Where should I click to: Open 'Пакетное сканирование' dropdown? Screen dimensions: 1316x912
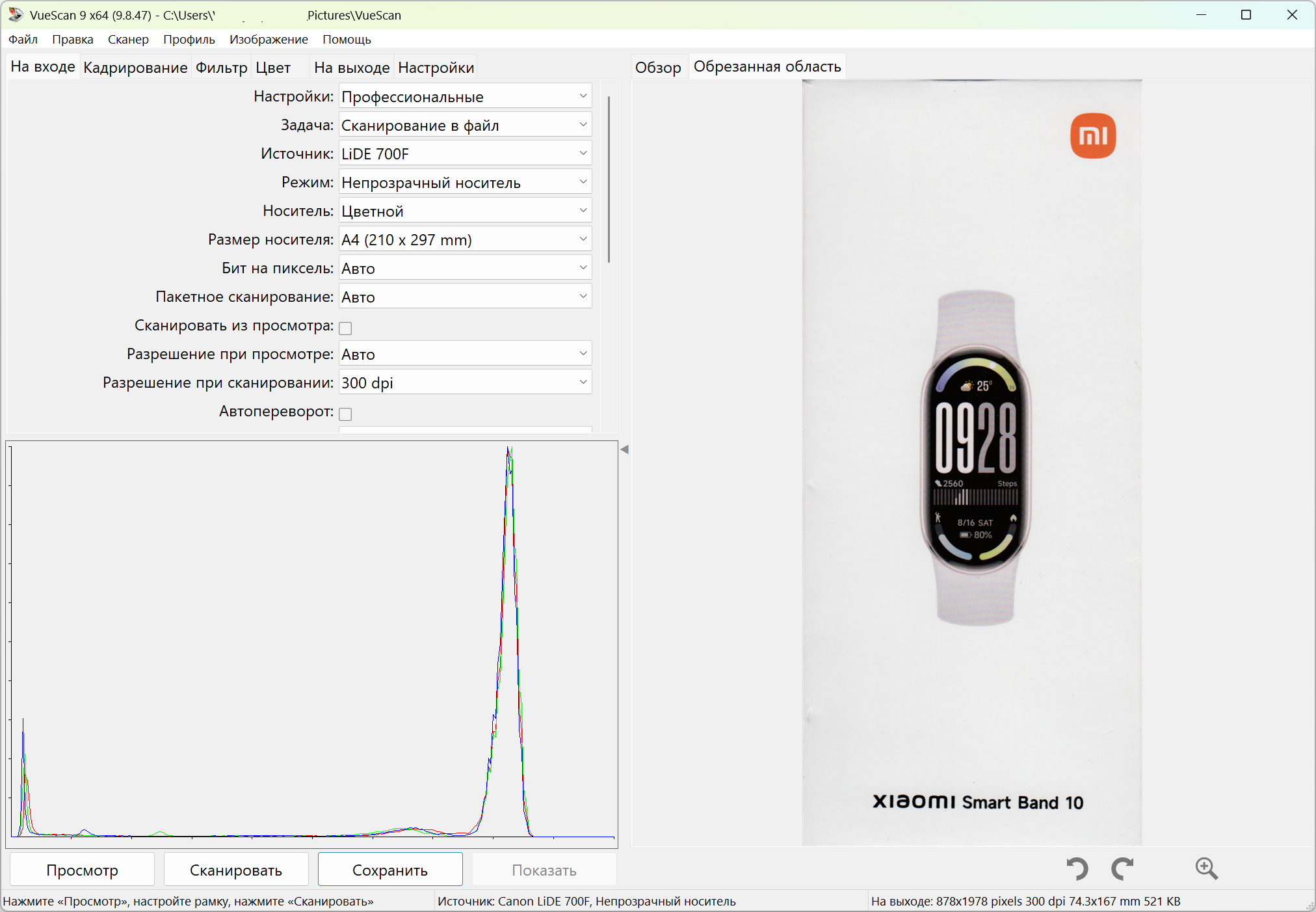[x=466, y=297]
